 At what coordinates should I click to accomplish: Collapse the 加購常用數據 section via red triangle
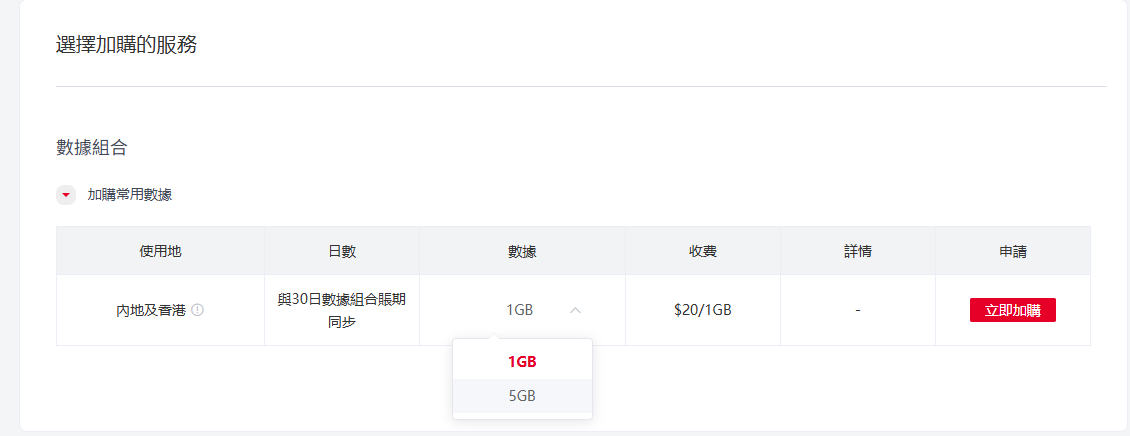[66, 195]
